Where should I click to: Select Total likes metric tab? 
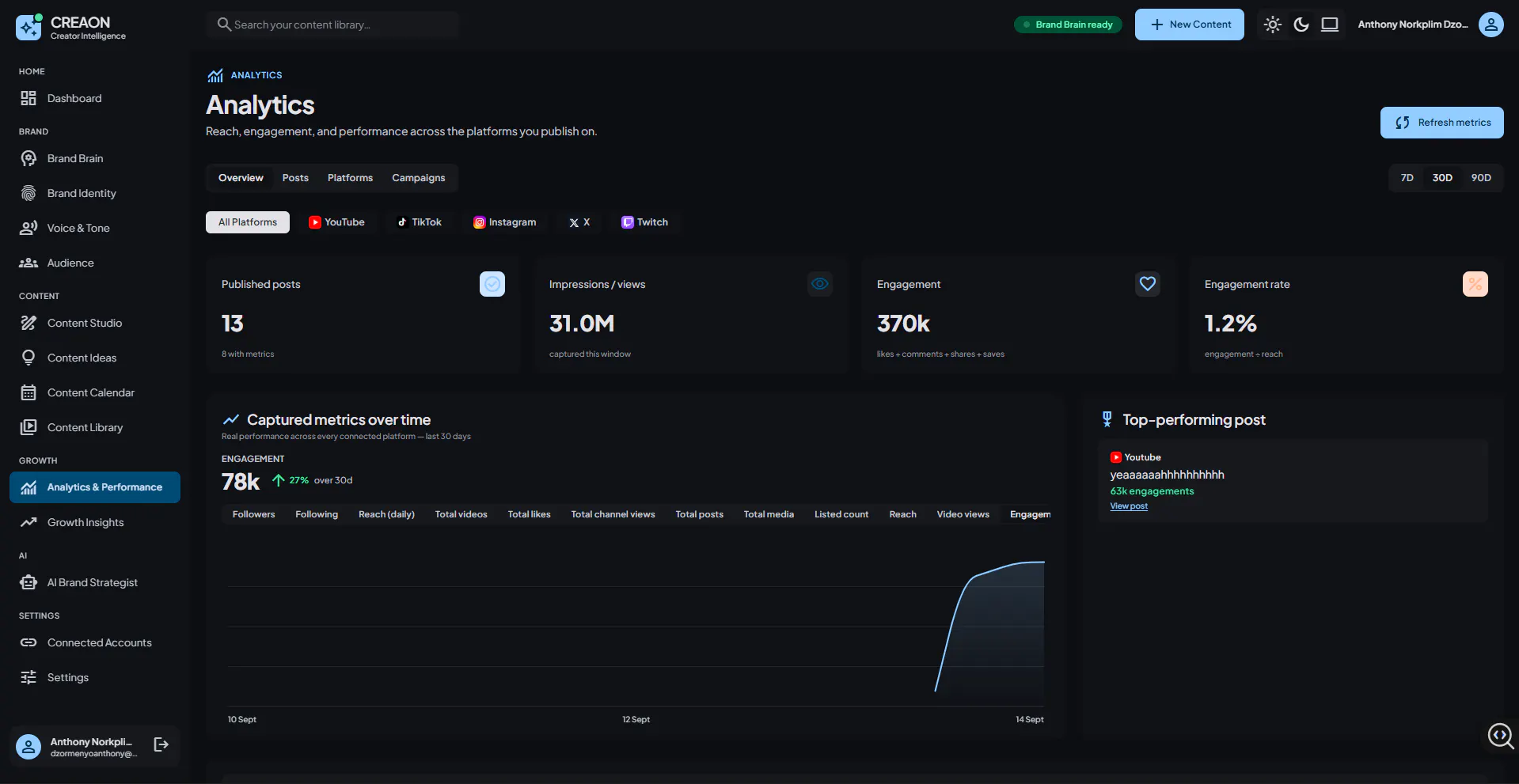(x=529, y=514)
